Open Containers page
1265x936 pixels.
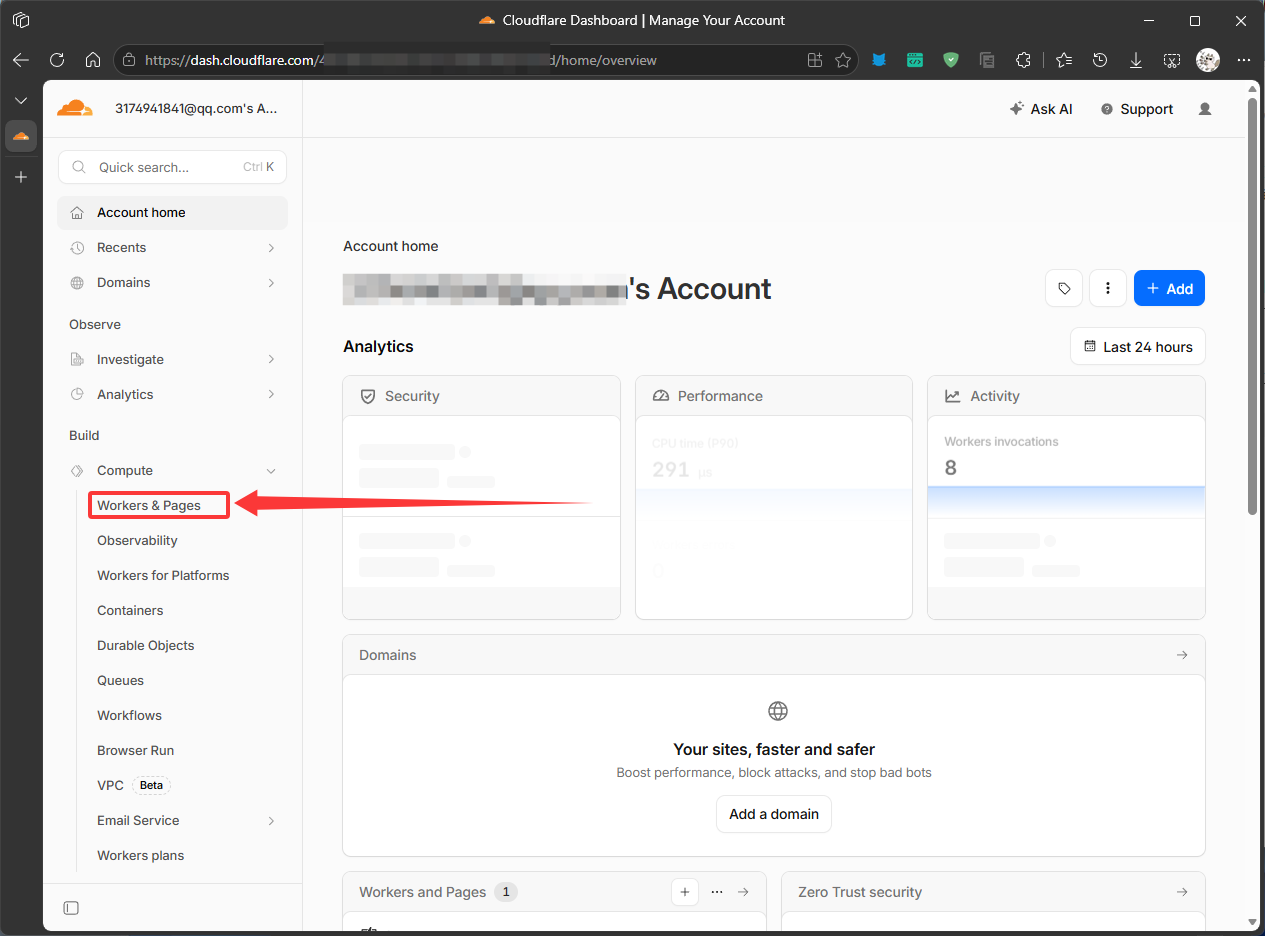tap(130, 611)
